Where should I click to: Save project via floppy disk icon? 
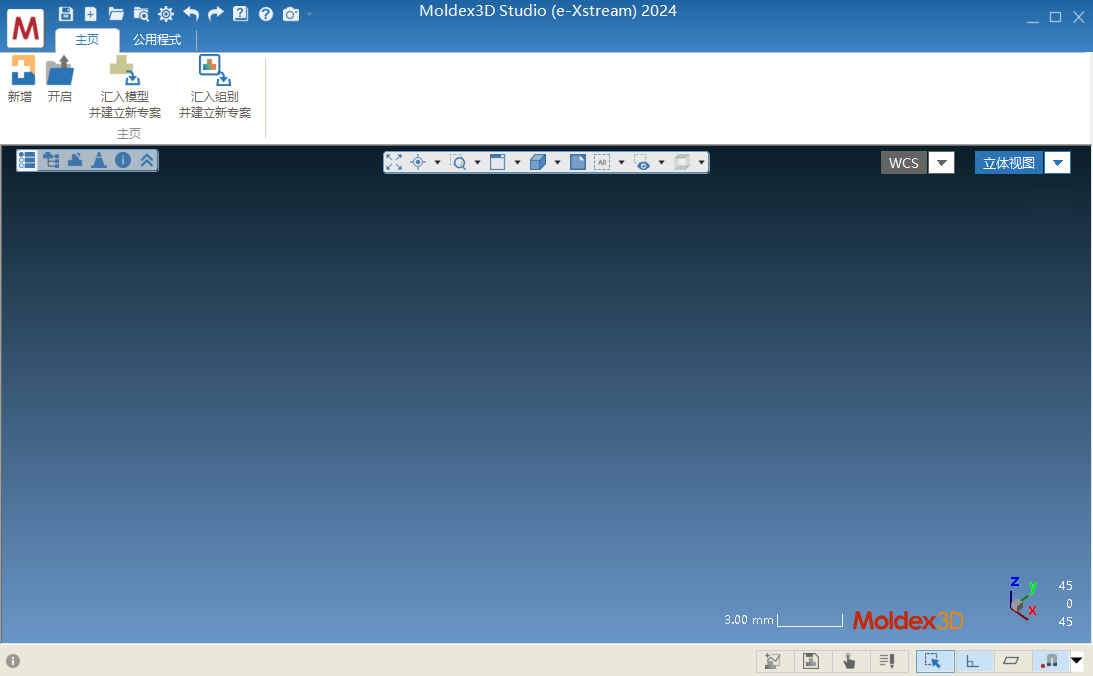(x=66, y=14)
